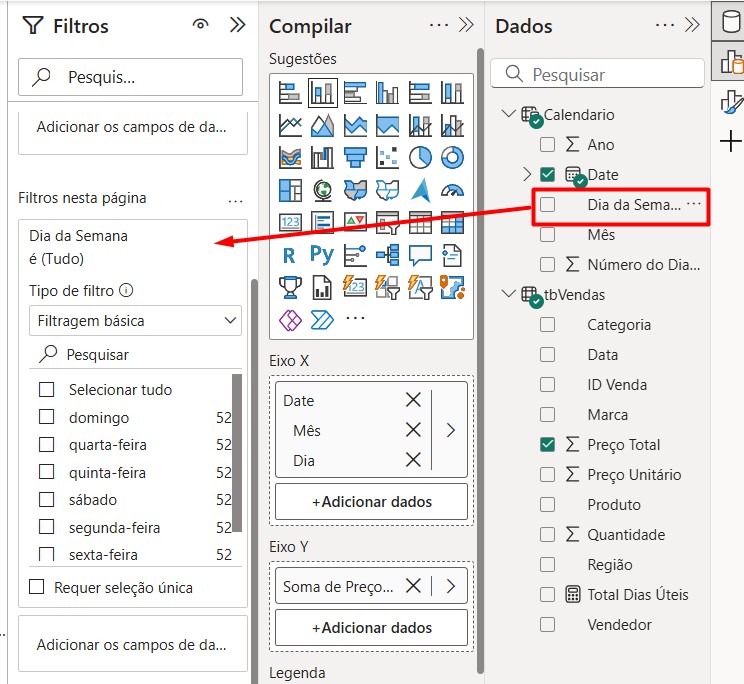The height and width of the screenshot is (684, 744).
Task: Add the decomposition tree visual
Action: (388, 255)
